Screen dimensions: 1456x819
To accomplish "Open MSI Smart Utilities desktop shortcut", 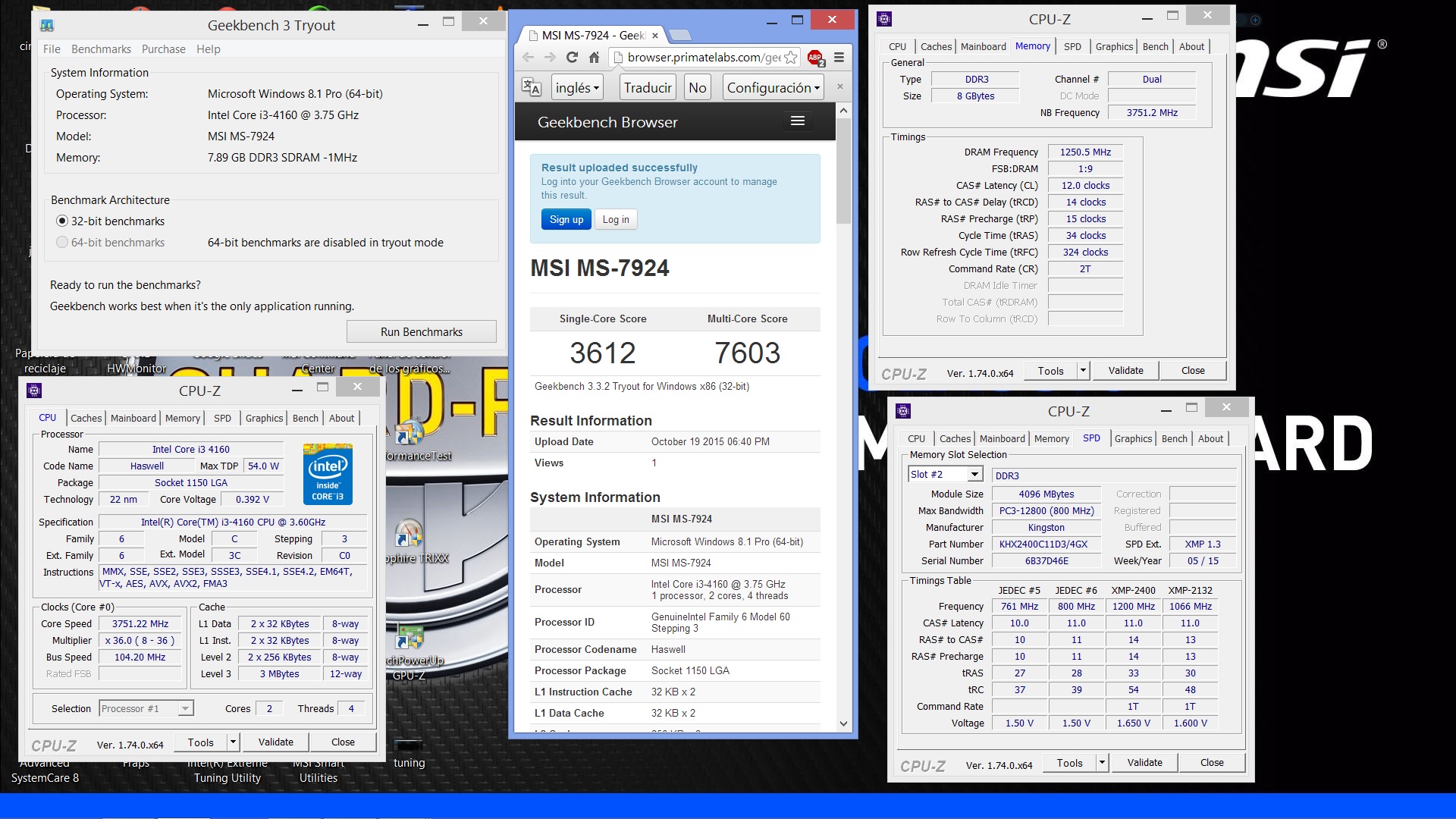I will 318,770.
